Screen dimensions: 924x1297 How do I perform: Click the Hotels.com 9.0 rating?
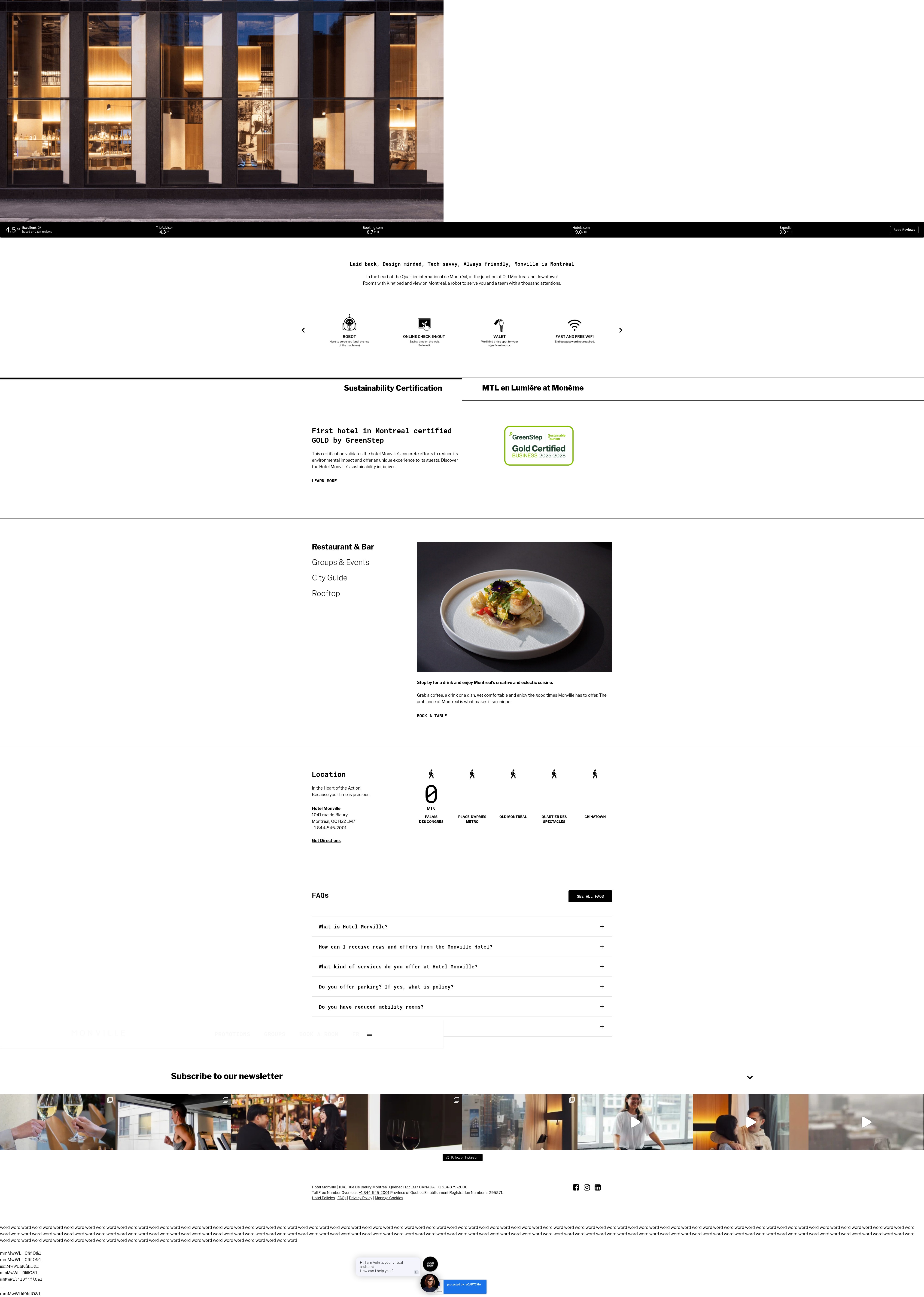coord(581,230)
